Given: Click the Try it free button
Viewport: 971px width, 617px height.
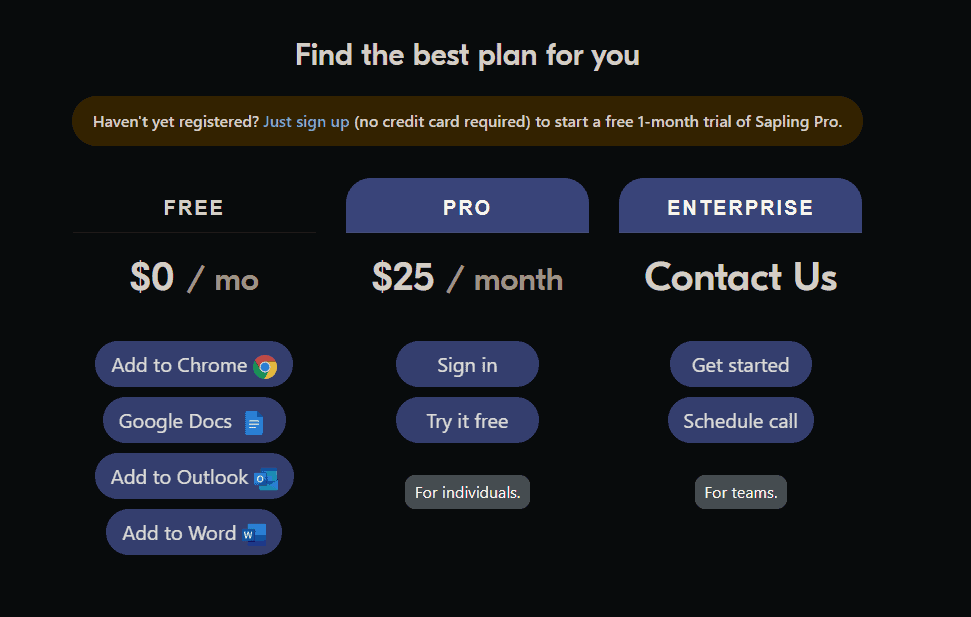Looking at the screenshot, I should (x=468, y=420).
